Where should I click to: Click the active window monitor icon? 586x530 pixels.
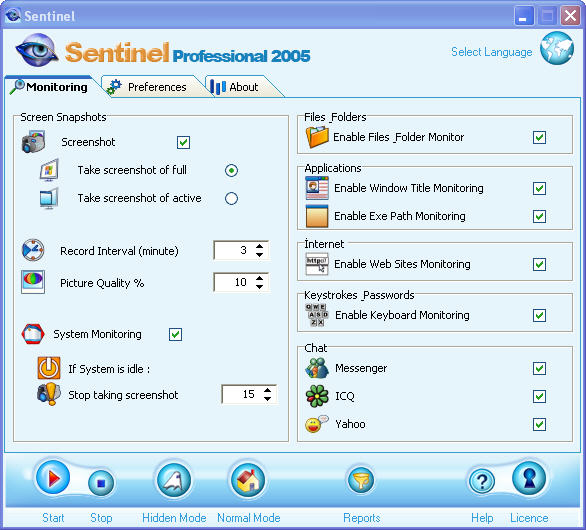[49, 198]
